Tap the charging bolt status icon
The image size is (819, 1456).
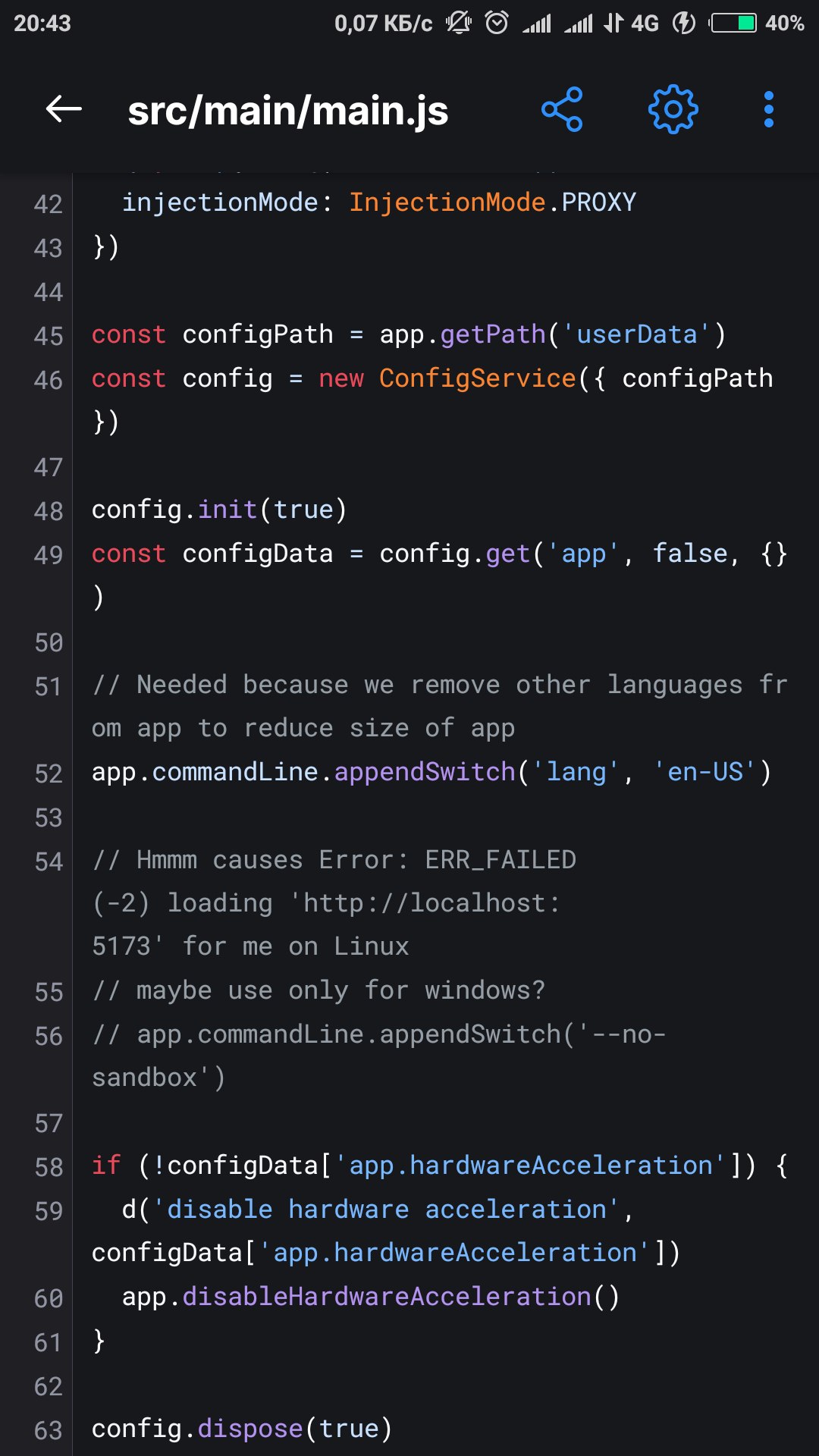[684, 23]
